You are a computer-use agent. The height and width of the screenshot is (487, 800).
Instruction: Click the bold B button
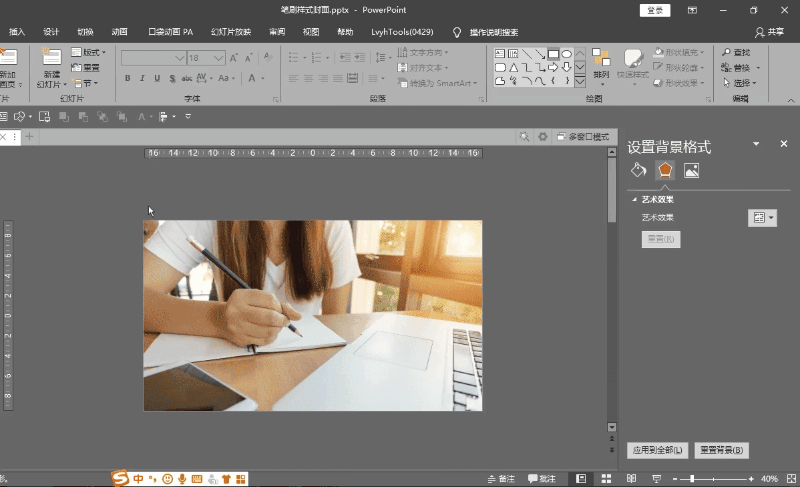pos(128,78)
